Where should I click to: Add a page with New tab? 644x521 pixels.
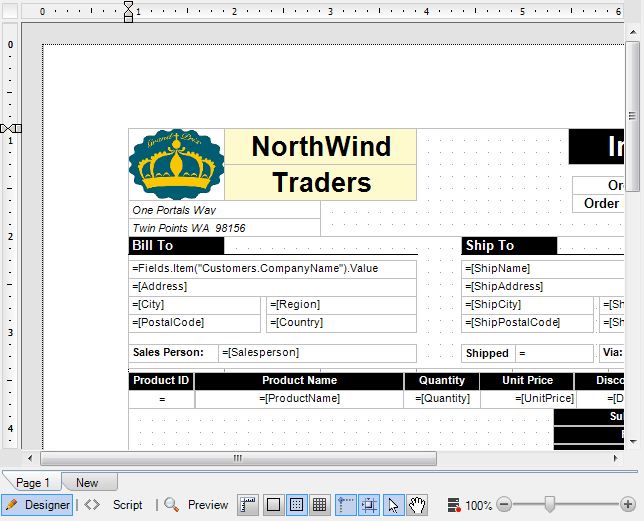click(87, 482)
